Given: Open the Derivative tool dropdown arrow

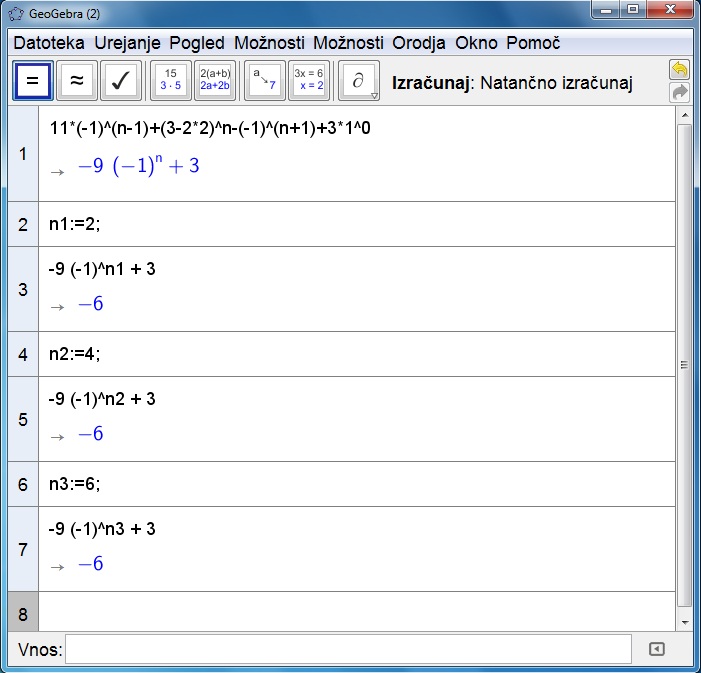Looking at the screenshot, I should pyautogui.click(x=374, y=96).
